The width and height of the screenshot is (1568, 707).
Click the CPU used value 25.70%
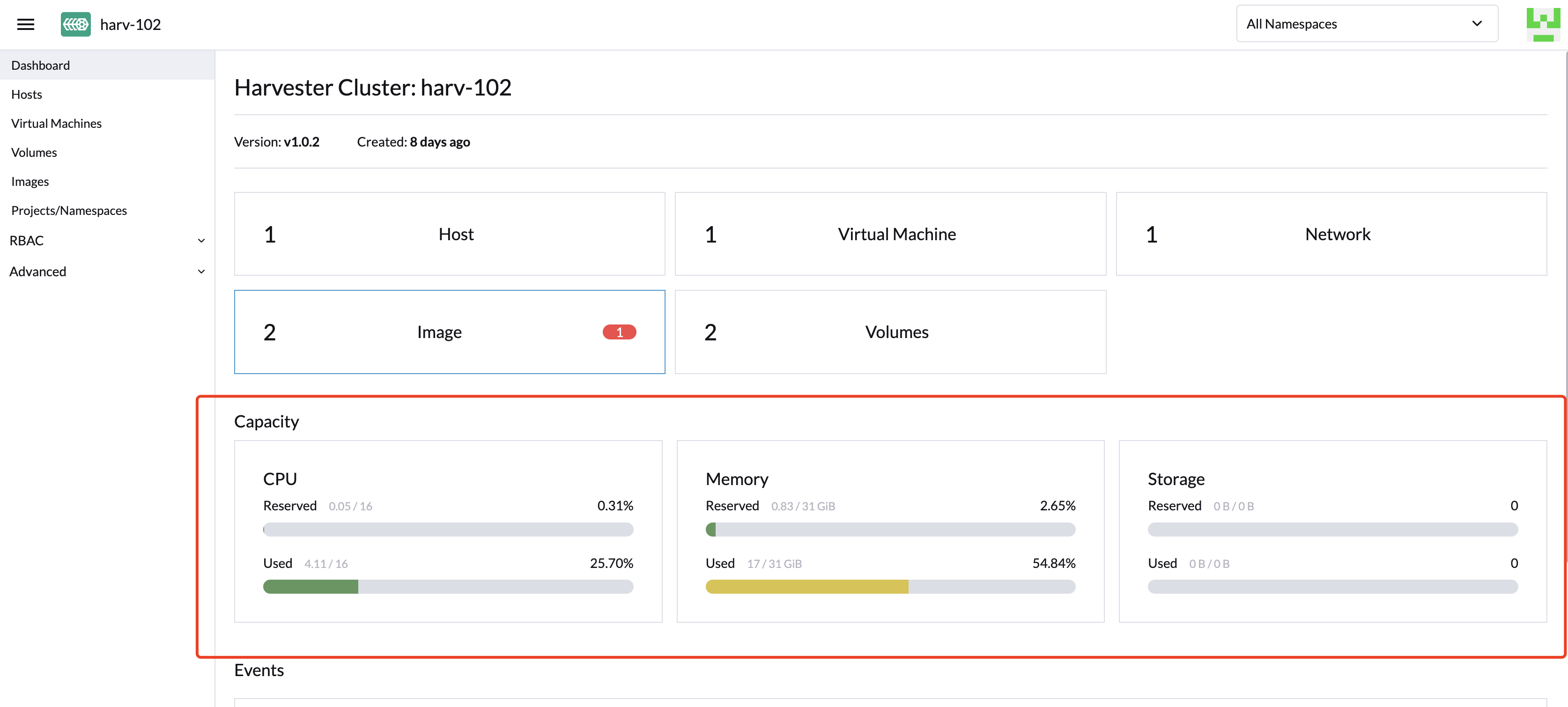611,563
